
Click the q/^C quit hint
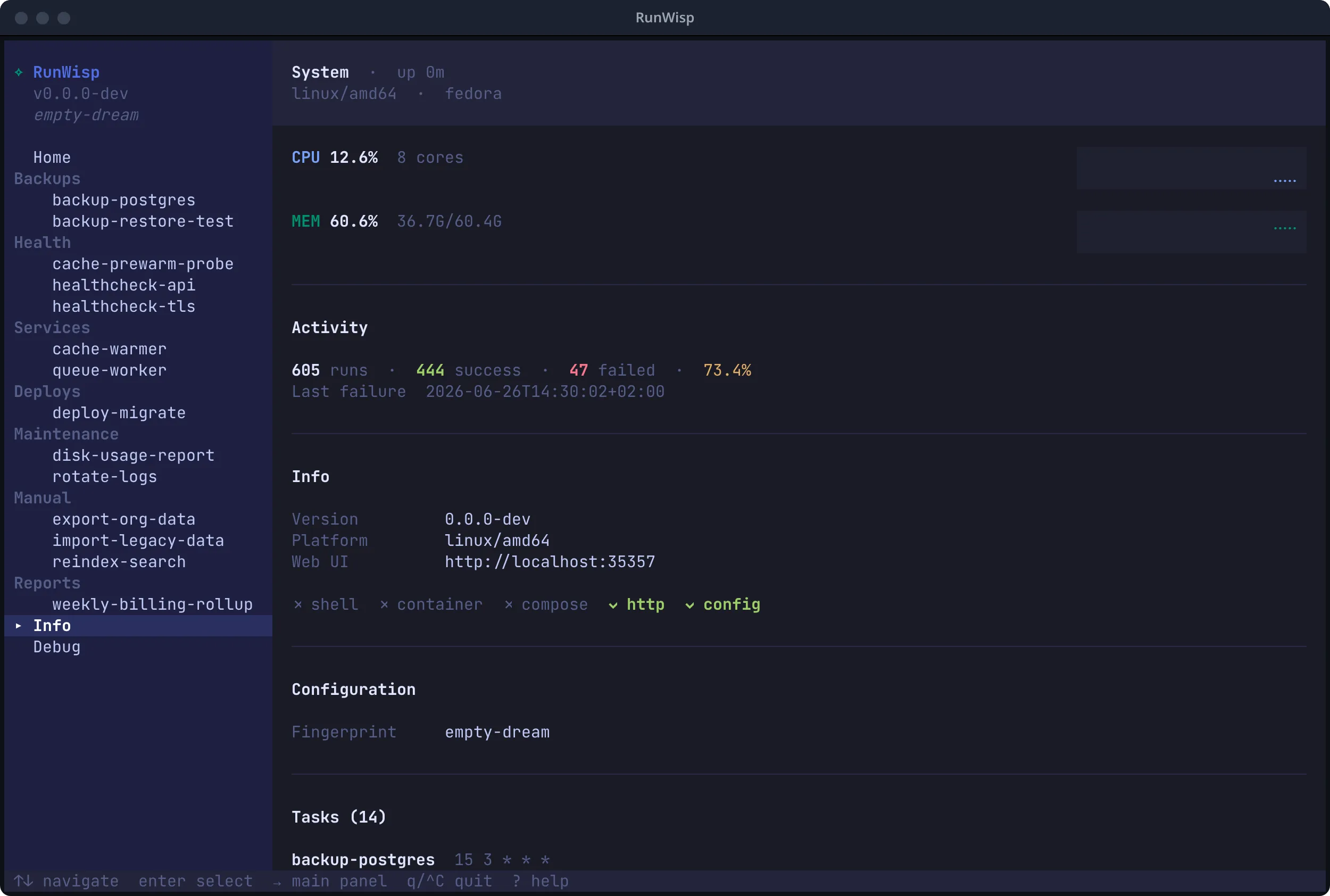pyautogui.click(x=450, y=881)
